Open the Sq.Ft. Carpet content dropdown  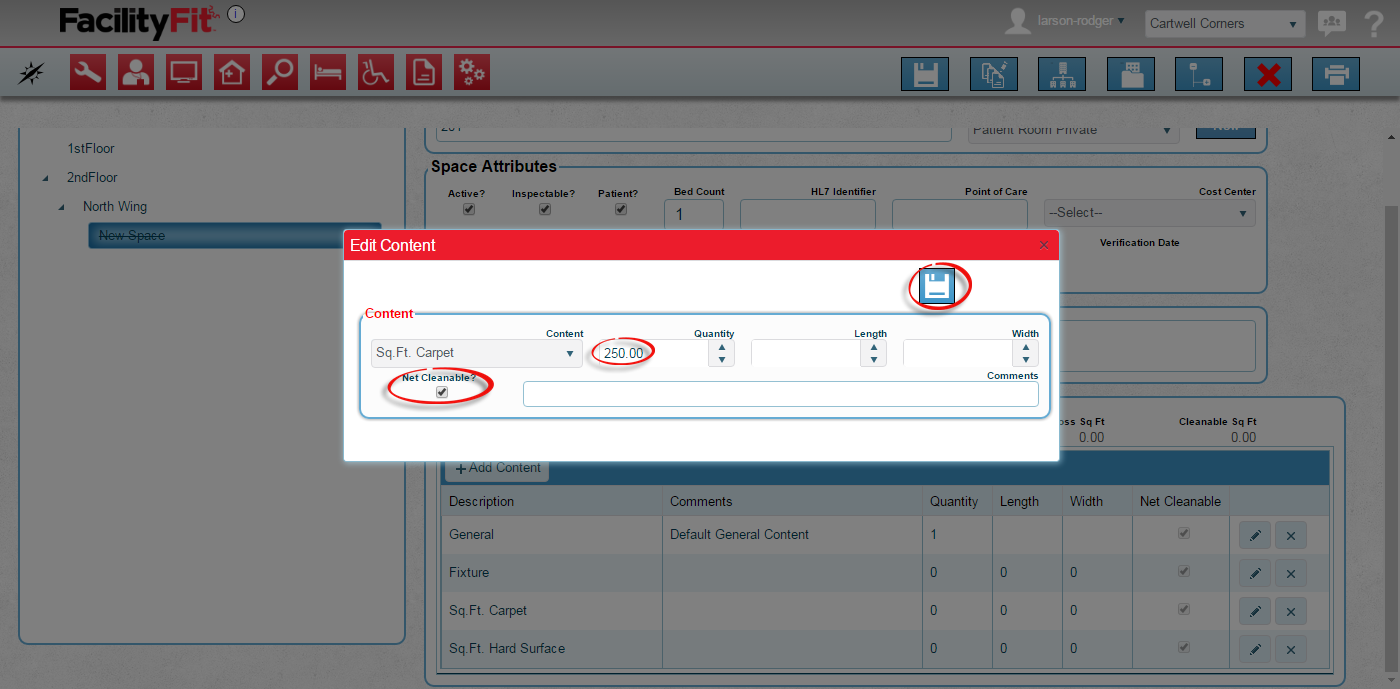coord(476,353)
